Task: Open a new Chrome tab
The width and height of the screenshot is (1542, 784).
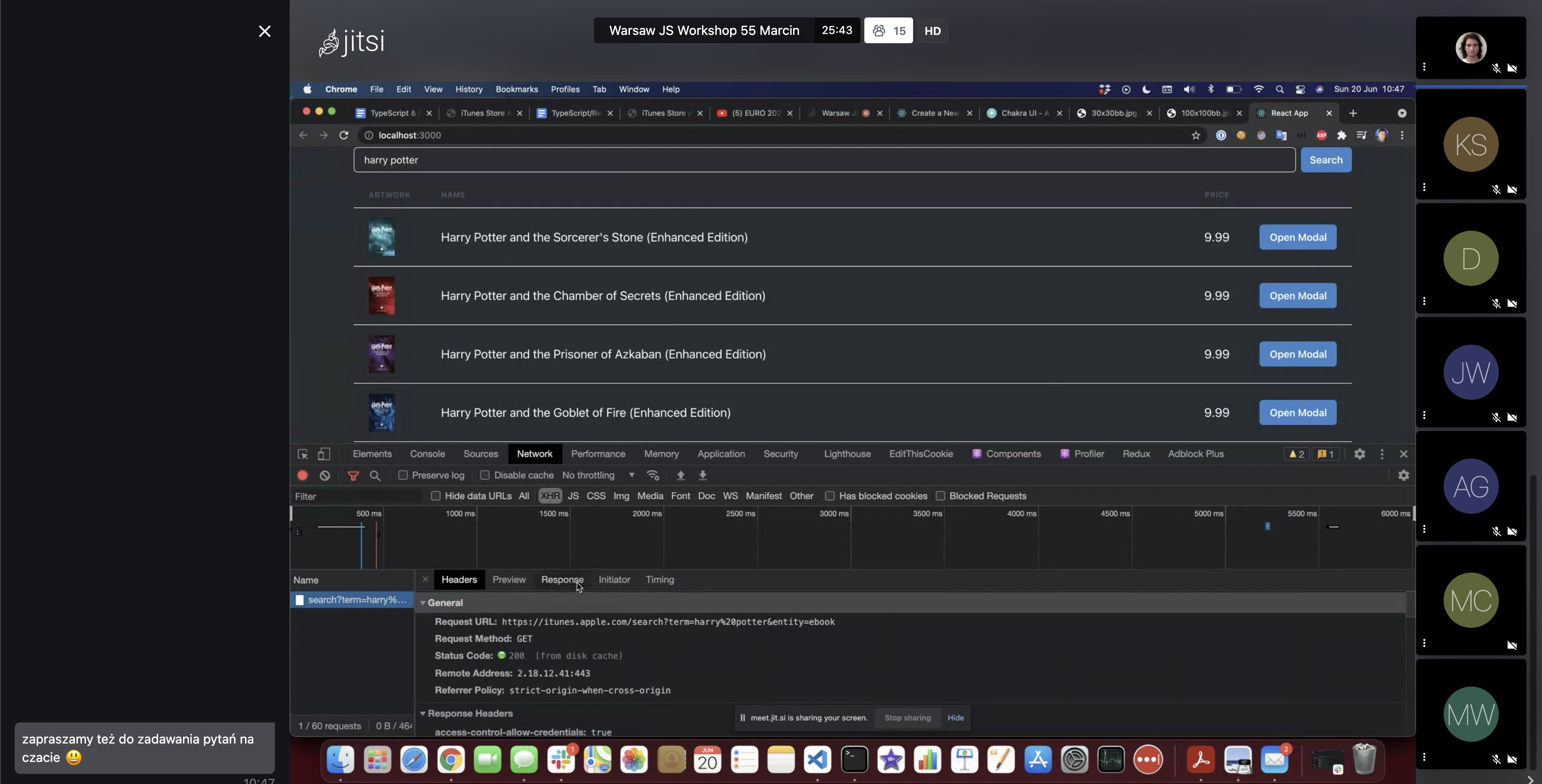Action: click(x=1353, y=113)
